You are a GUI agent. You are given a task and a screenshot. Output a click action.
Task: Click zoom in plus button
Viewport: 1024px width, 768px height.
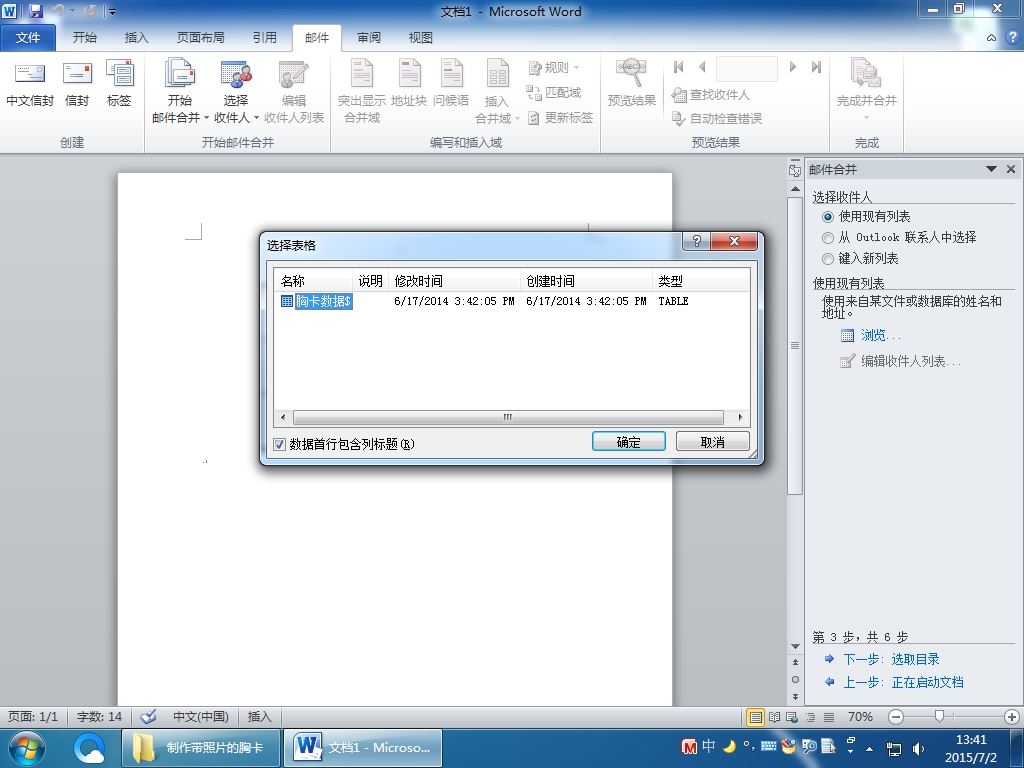[x=1012, y=717]
